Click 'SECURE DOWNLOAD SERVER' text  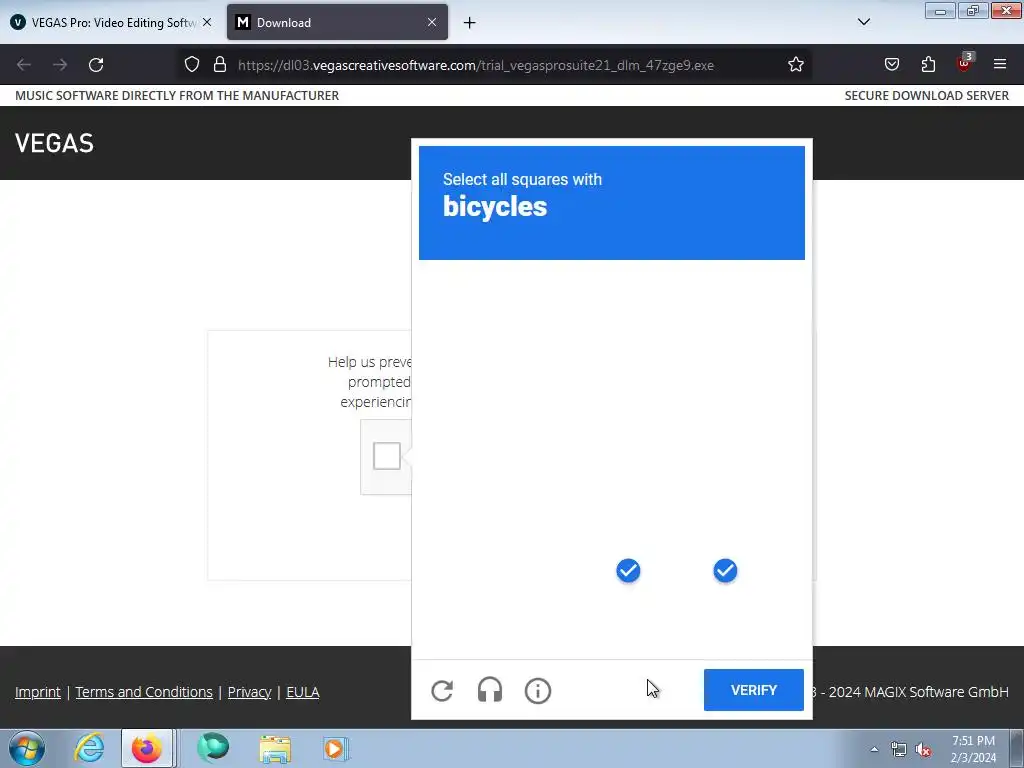click(926, 95)
